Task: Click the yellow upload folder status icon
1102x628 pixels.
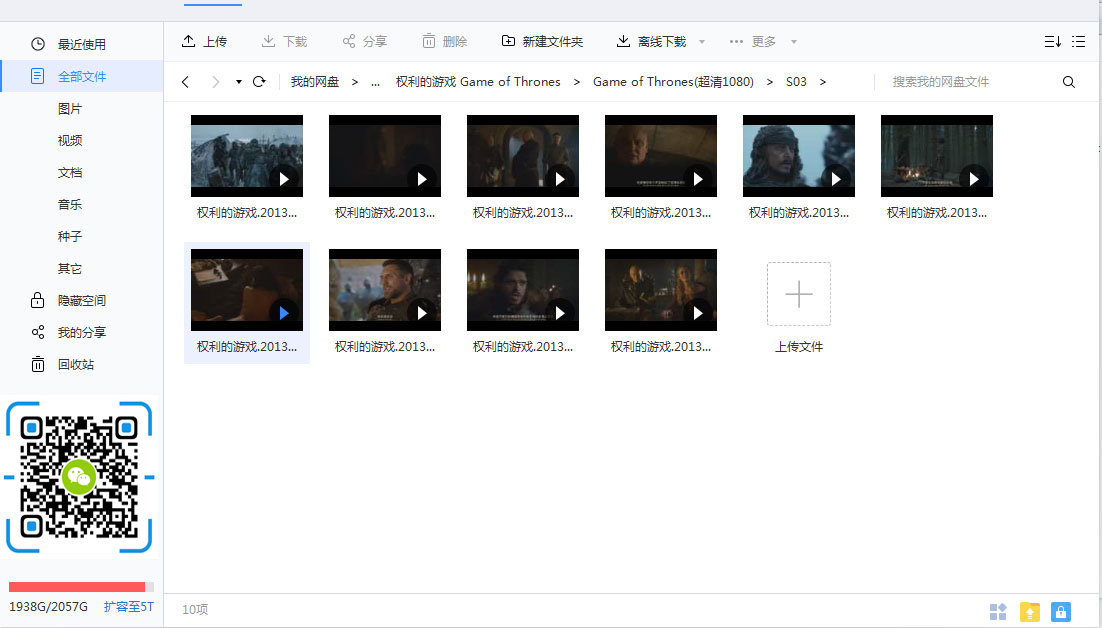Action: point(1030,612)
